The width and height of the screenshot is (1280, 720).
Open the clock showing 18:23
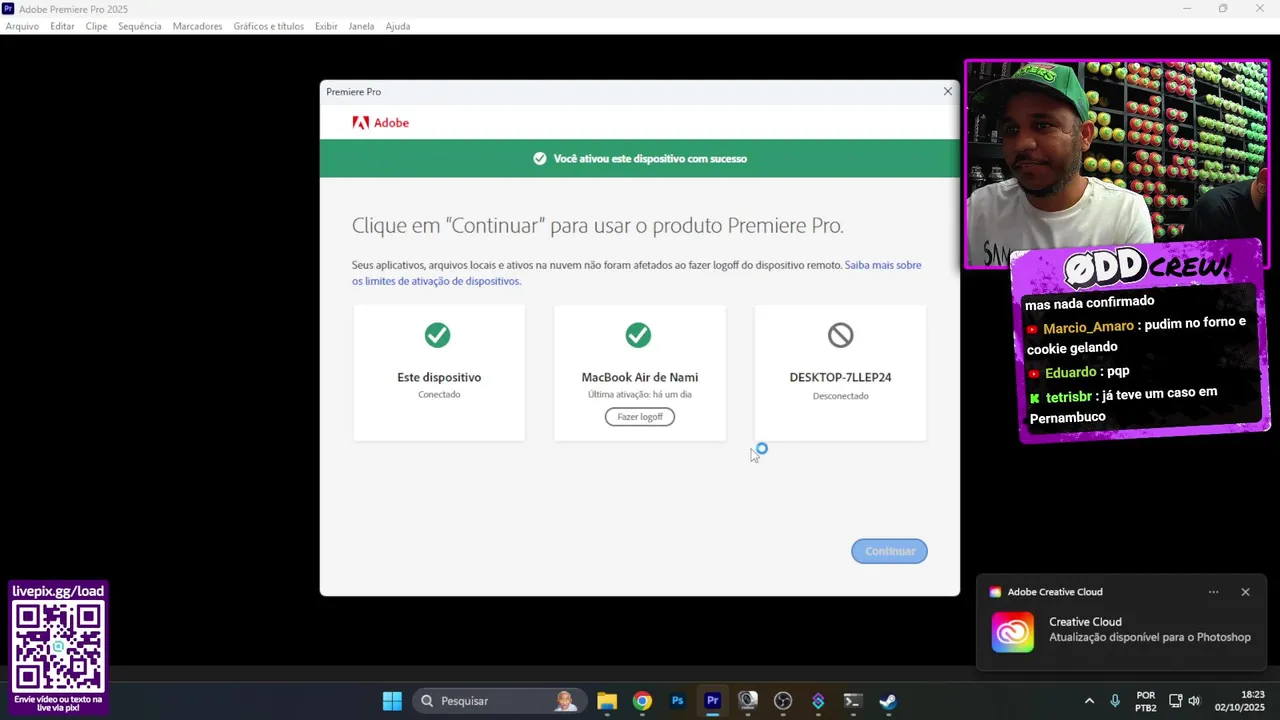pos(1240,701)
